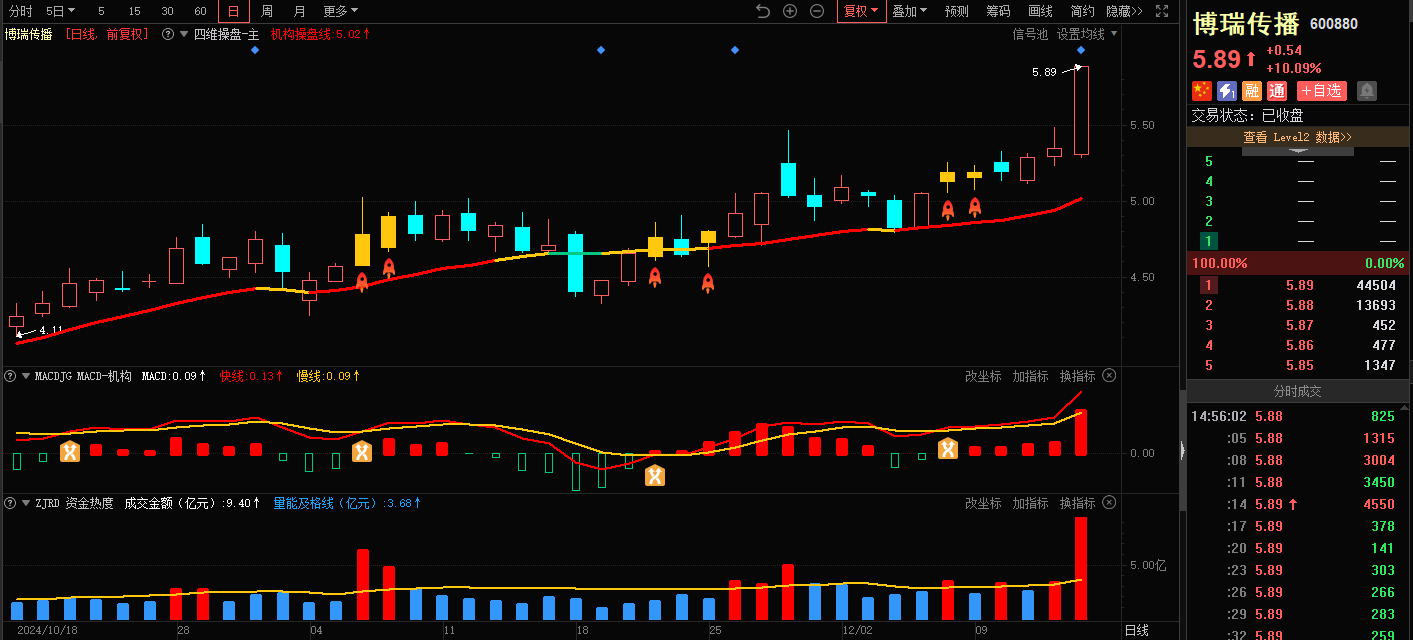
Task: Click 隐藏>> to hide the side panel
Action: [1125, 11]
